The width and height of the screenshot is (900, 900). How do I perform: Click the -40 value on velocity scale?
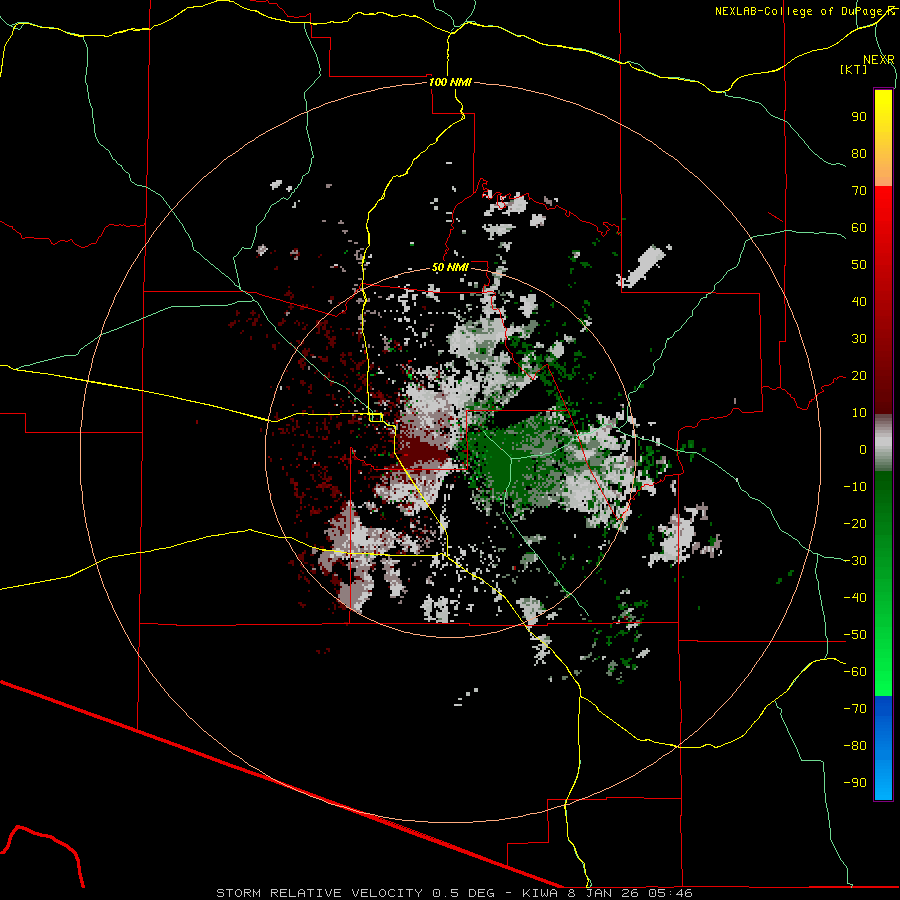[x=855, y=598]
